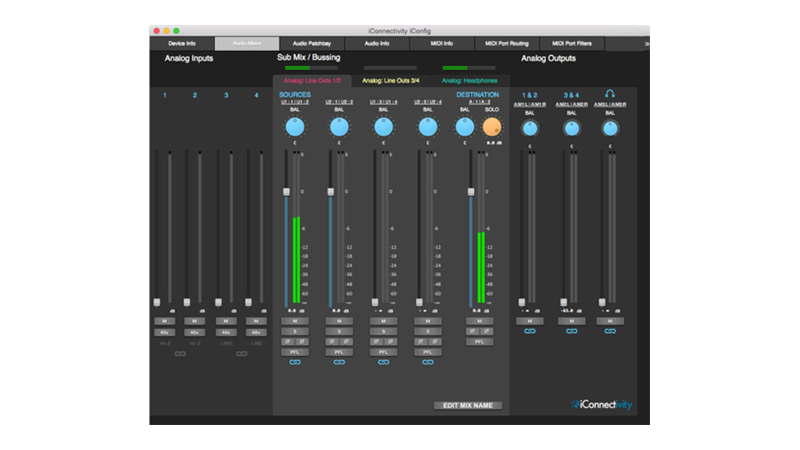Viewport: 800px width, 450px height.
Task: Mute the destination channel
Action: tap(480, 321)
